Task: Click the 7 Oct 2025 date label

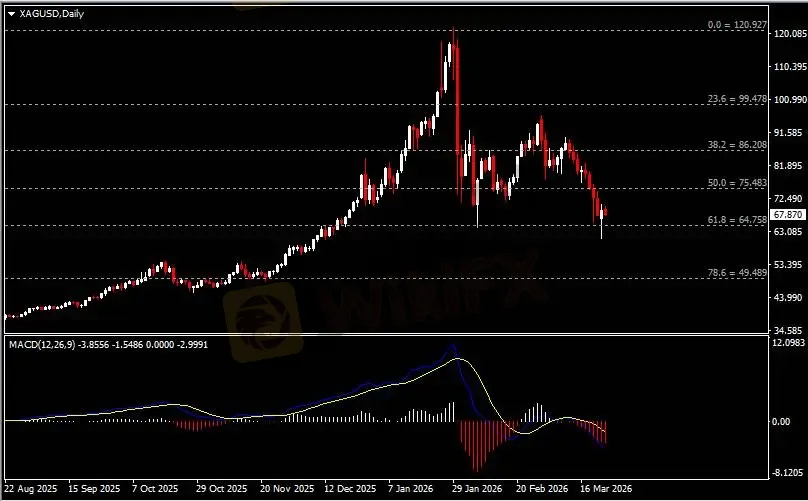Action: 155,488
